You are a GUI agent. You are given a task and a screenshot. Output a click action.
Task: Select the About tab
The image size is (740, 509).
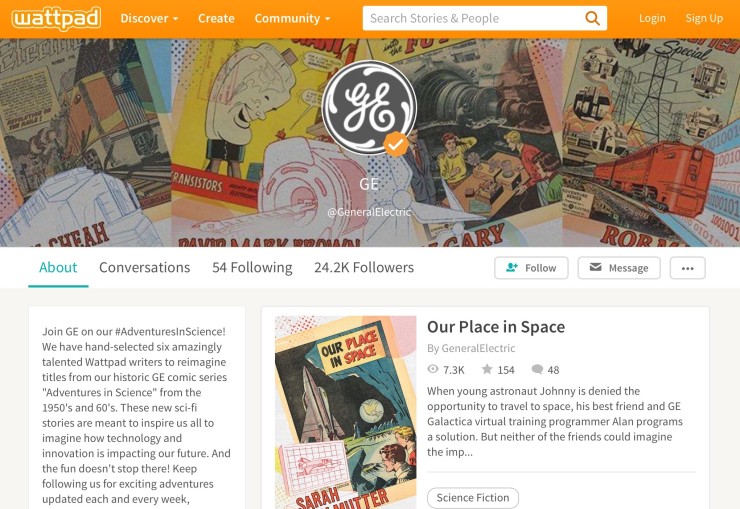(58, 267)
